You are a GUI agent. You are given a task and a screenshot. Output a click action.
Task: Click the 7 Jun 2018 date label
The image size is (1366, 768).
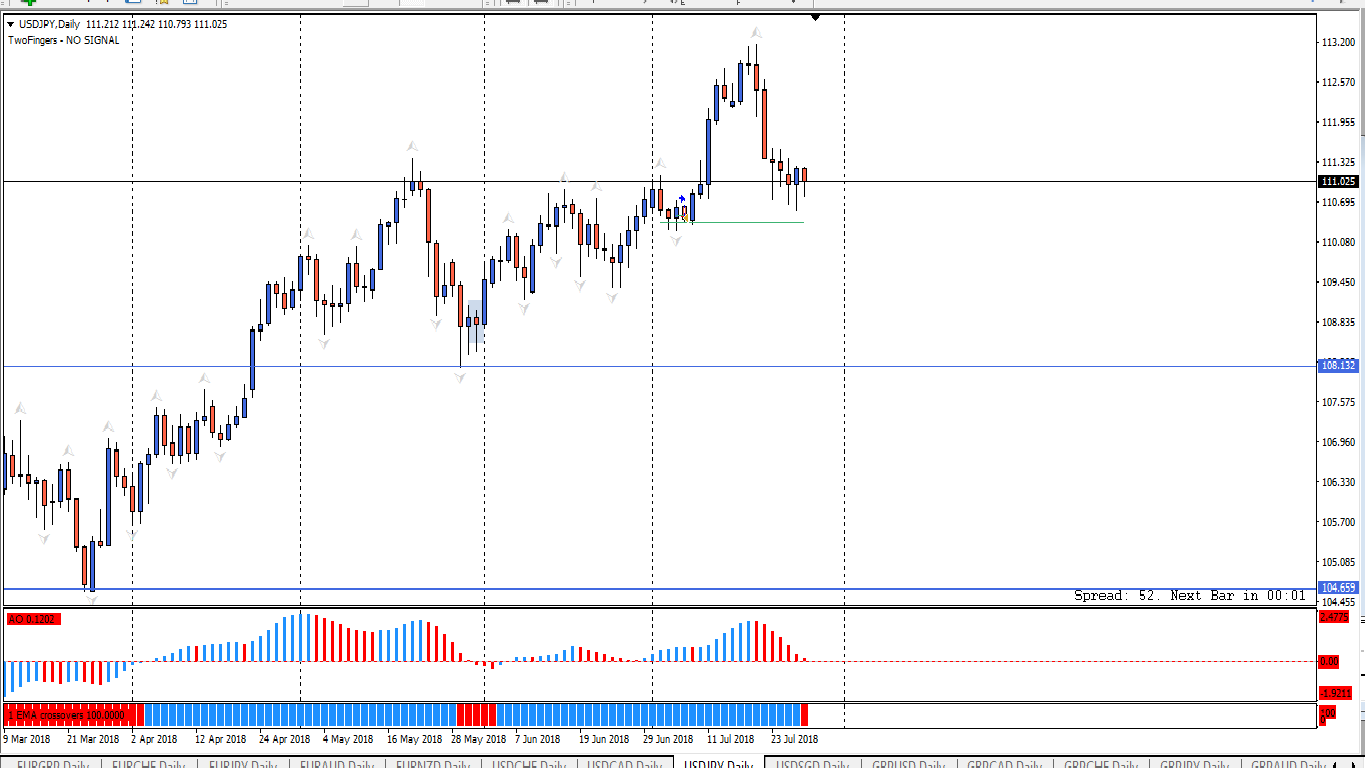[x=537, y=739]
